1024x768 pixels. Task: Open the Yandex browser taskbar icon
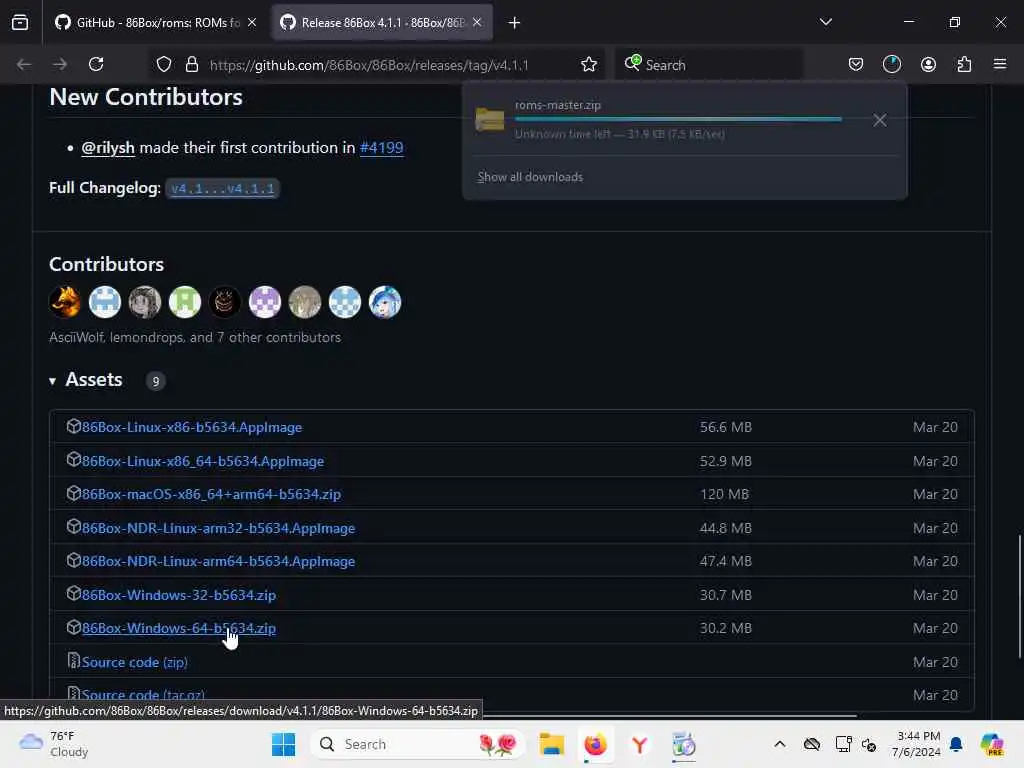[640, 744]
